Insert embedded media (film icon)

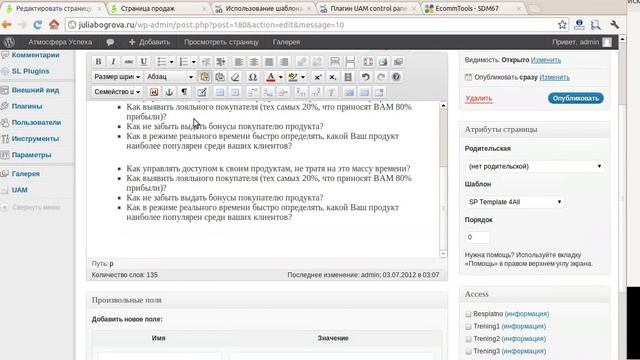(x=348, y=77)
